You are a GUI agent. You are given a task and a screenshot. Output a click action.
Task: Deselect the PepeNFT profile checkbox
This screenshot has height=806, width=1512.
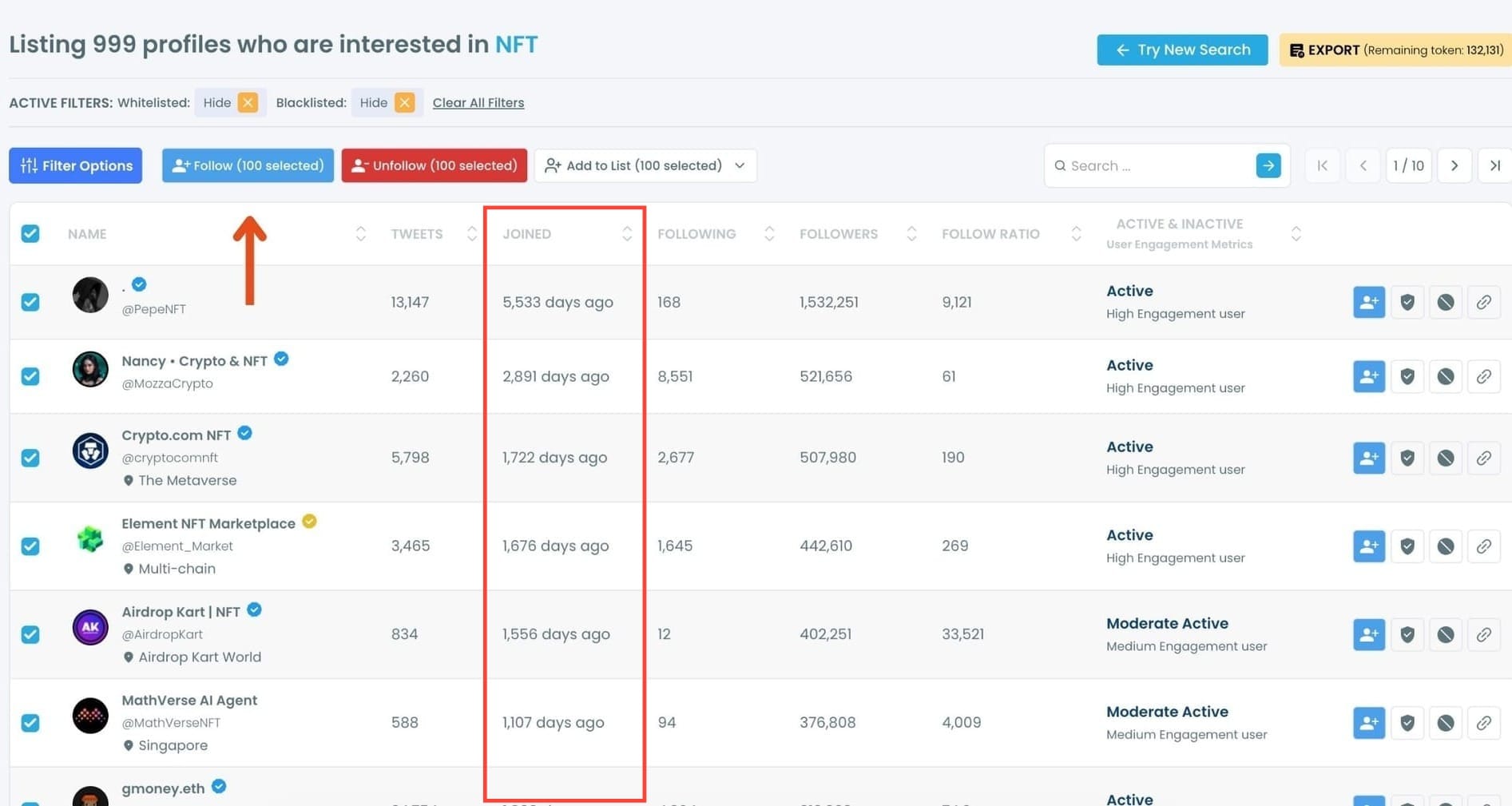pyautogui.click(x=30, y=302)
